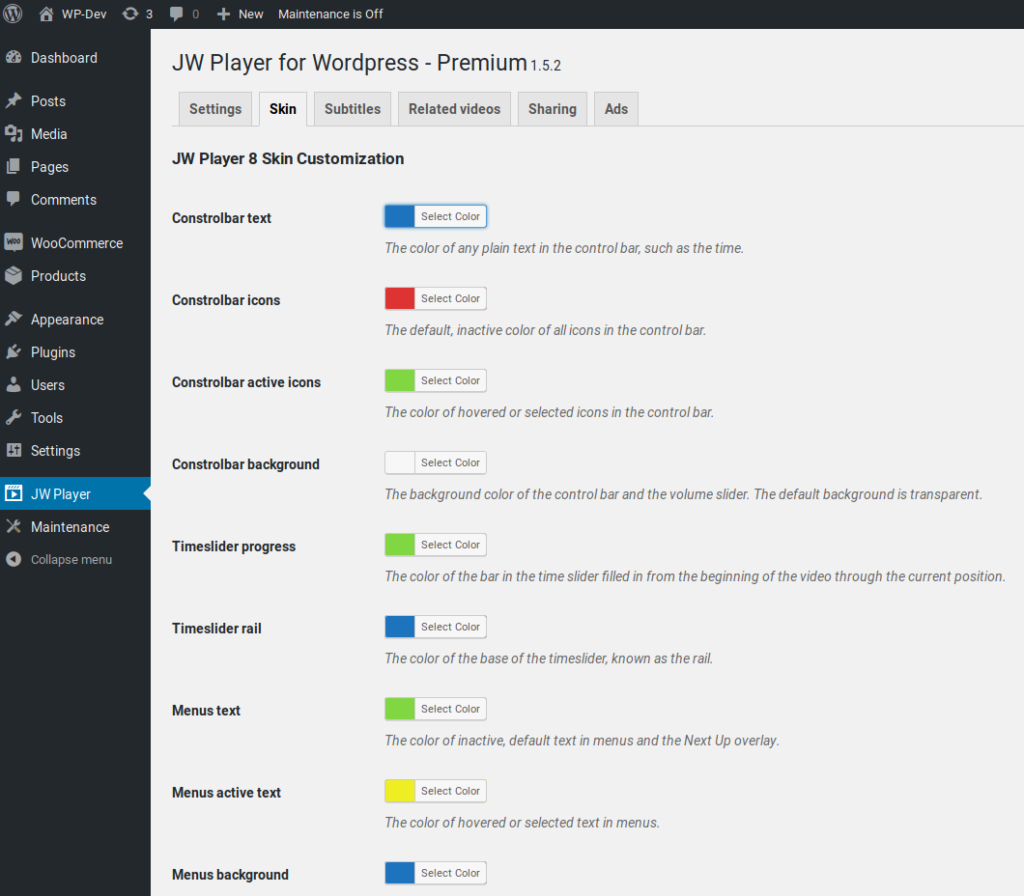Click the Comments icon in sidebar
This screenshot has width=1024, height=896.
tap(14, 199)
